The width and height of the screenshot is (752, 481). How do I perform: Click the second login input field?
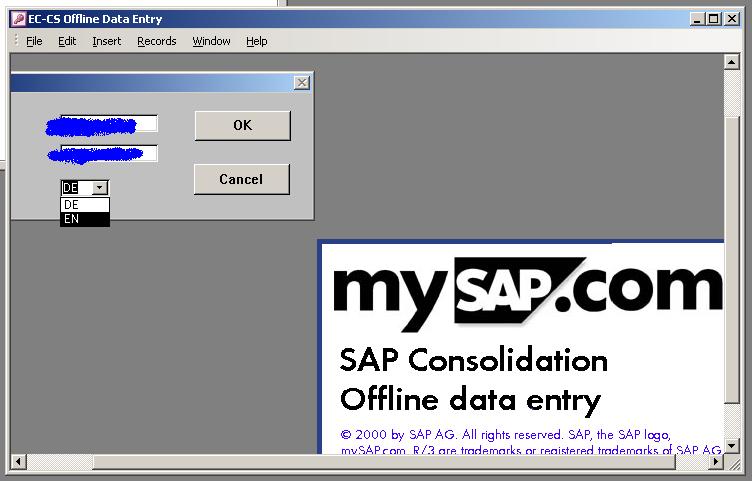(109, 153)
